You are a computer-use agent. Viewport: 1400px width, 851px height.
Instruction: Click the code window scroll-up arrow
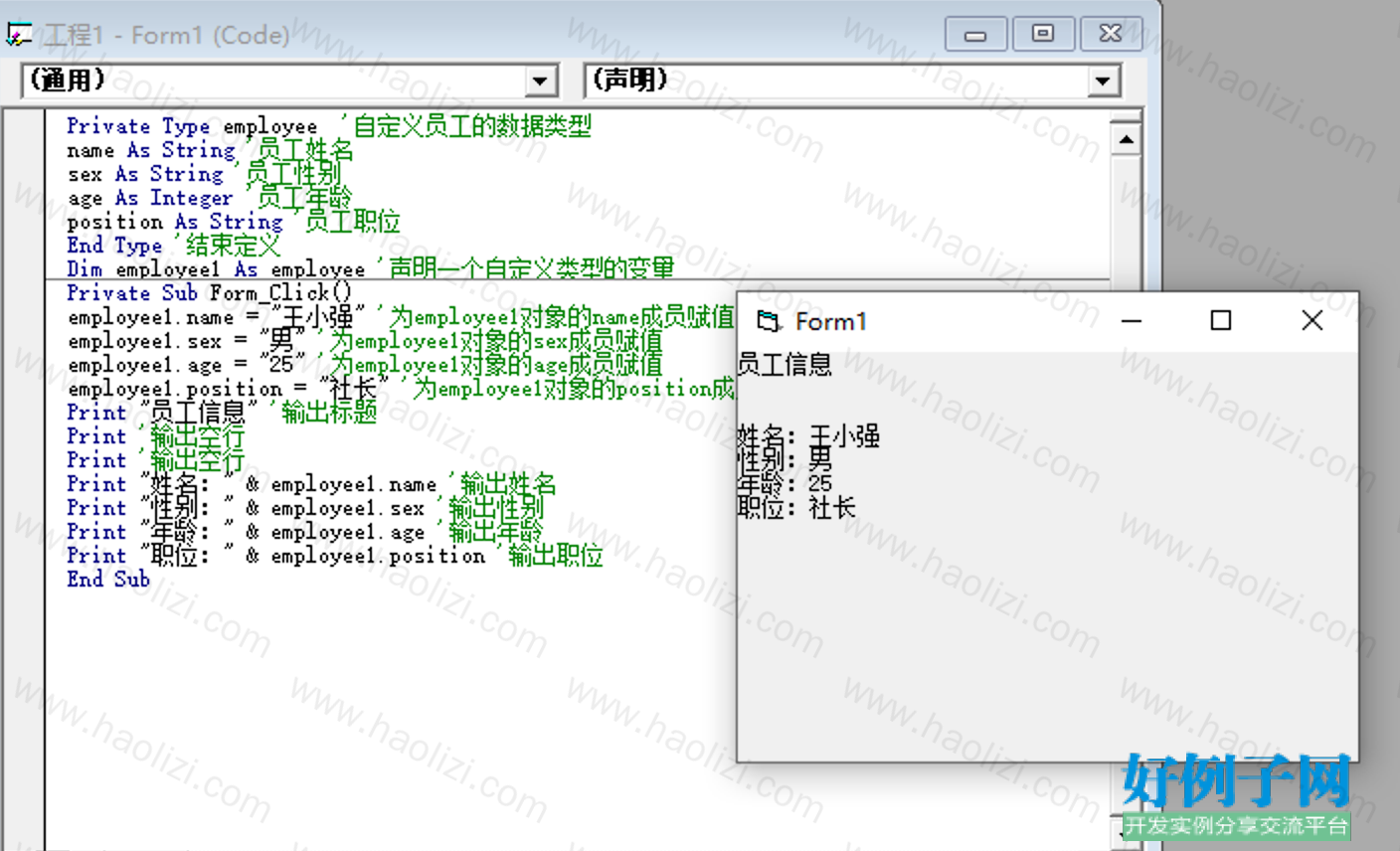[x=1126, y=139]
